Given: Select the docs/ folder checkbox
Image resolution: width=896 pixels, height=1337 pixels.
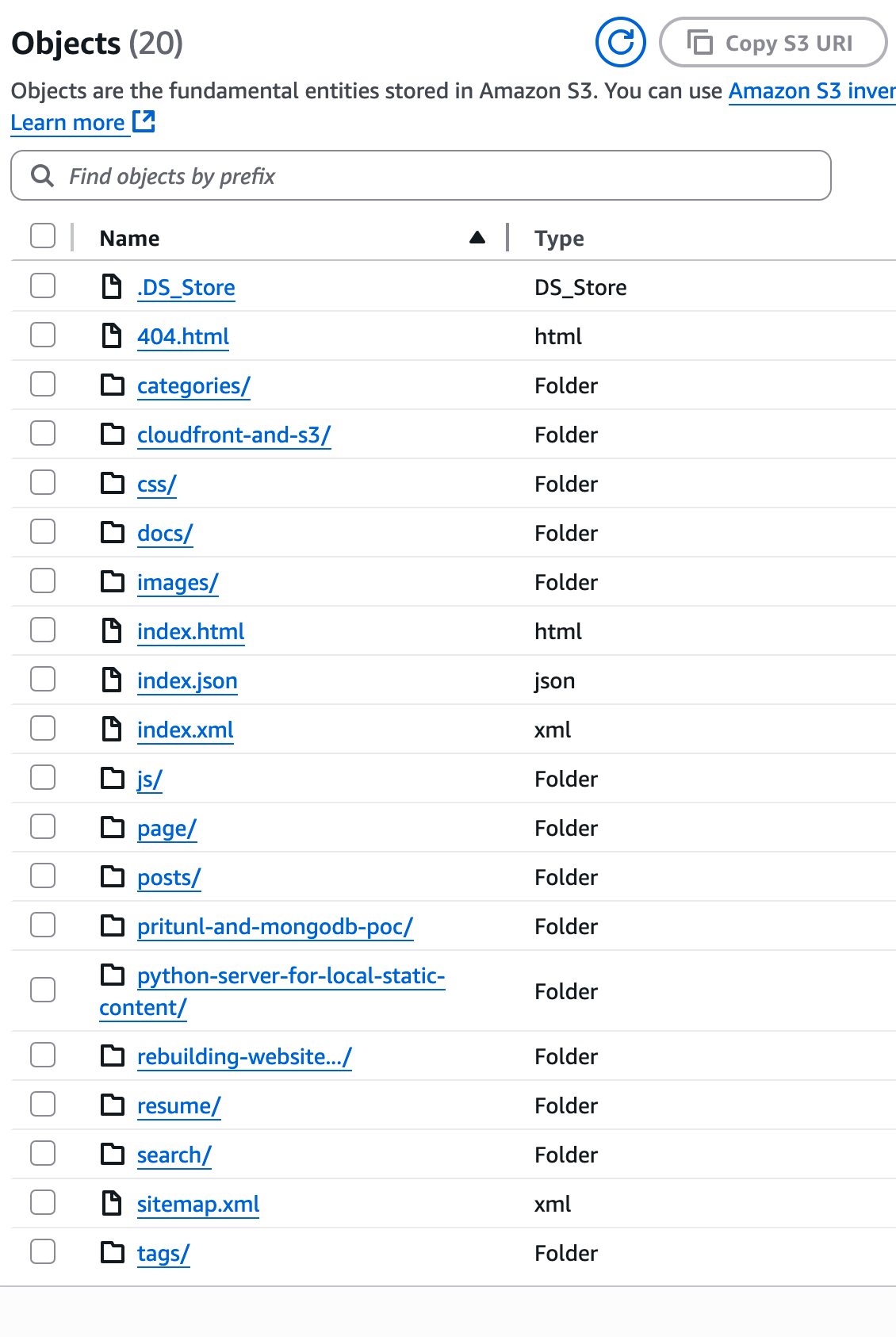Looking at the screenshot, I should [43, 533].
